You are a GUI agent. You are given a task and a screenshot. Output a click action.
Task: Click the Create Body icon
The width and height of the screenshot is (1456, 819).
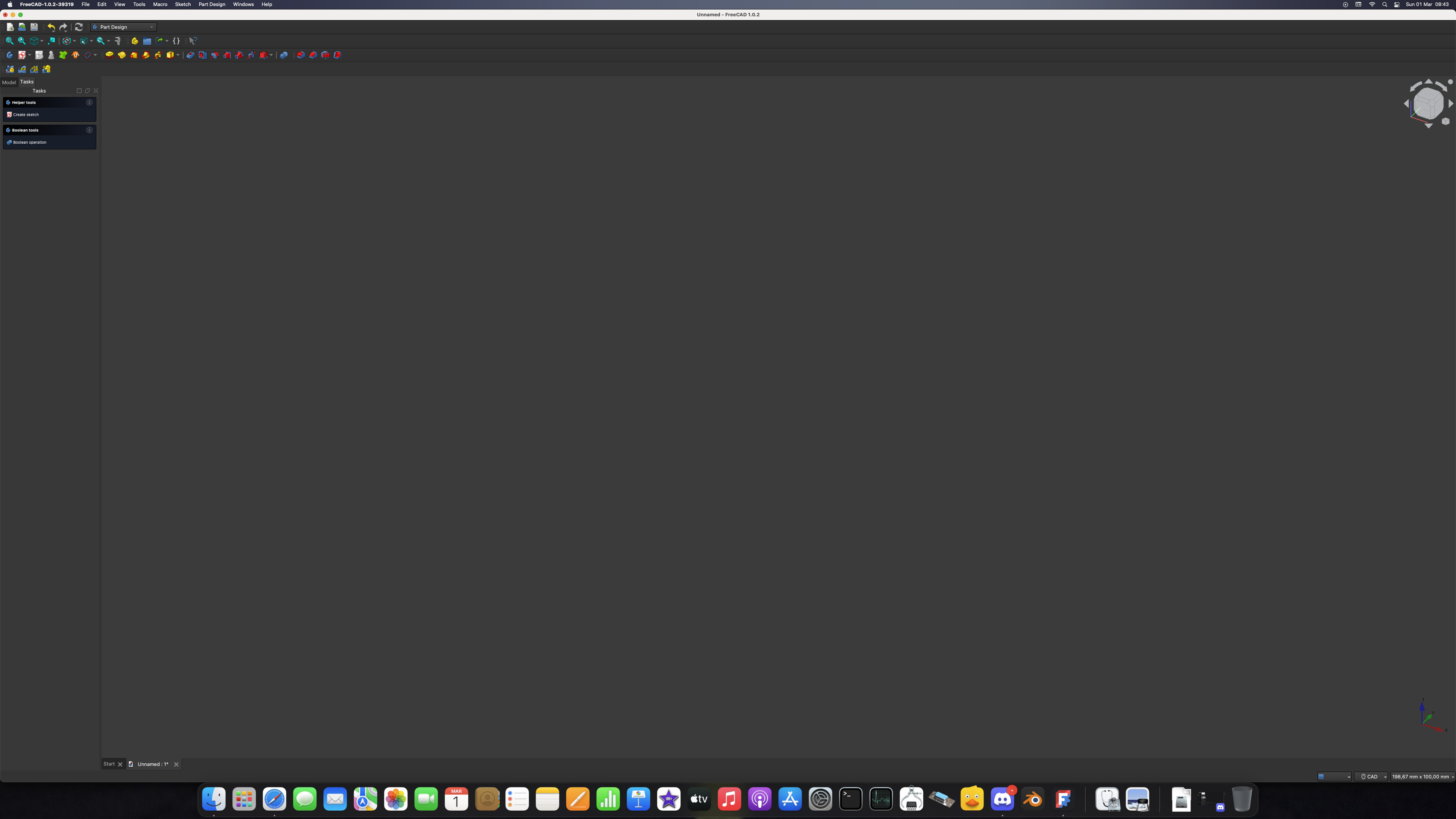coord(9,55)
